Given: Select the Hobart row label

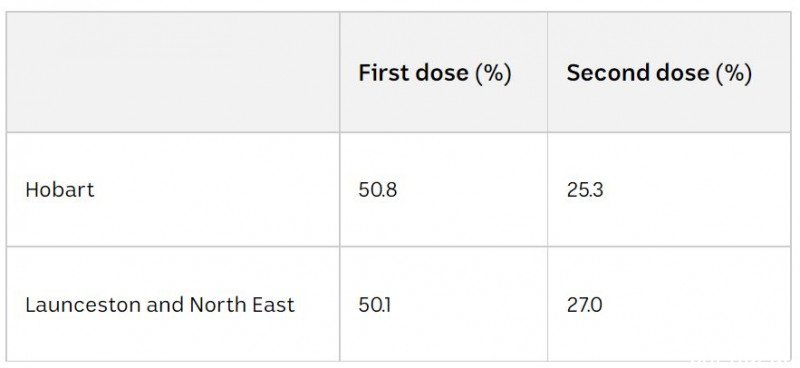Looking at the screenshot, I should point(60,190).
